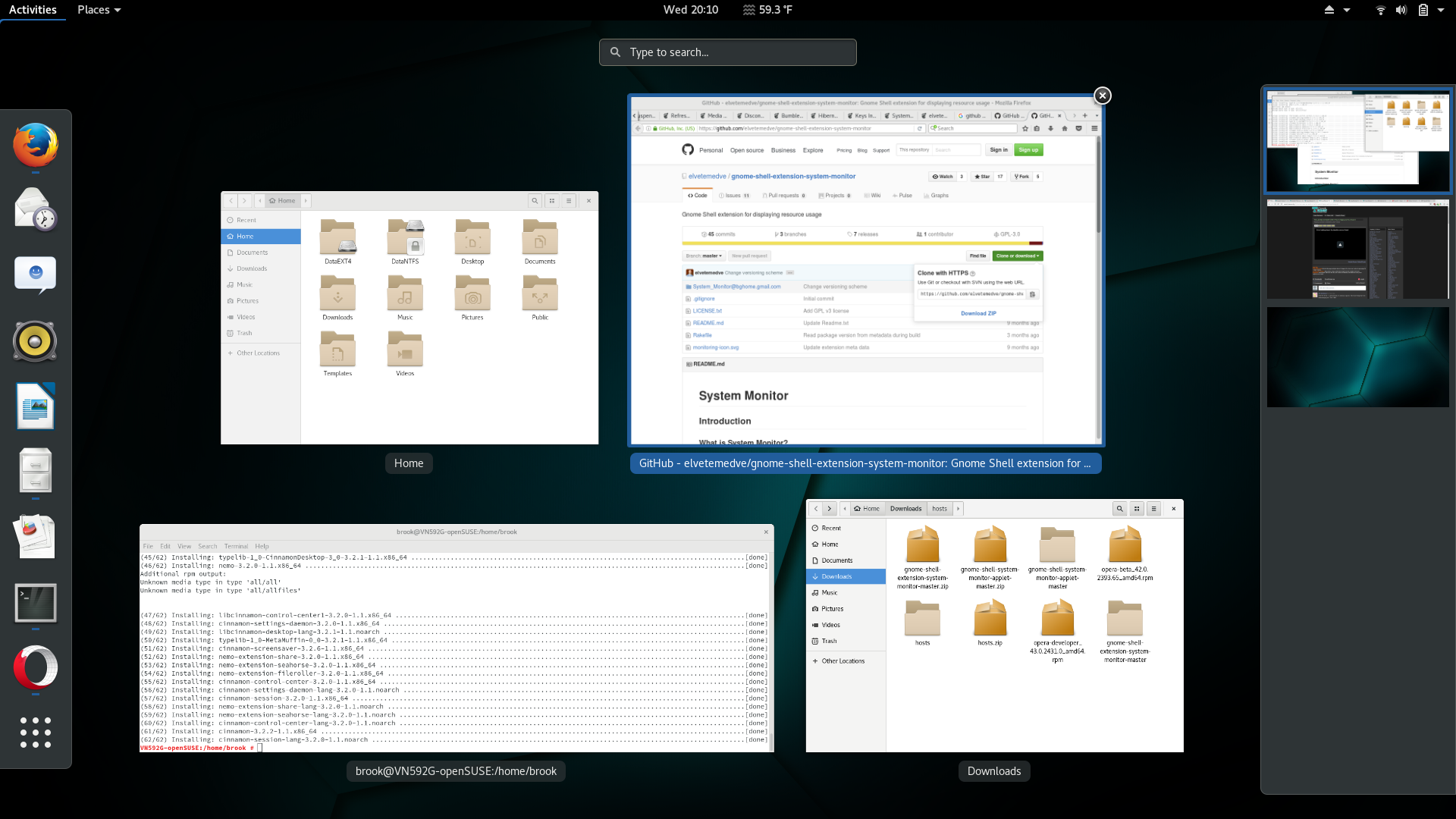Click the Home window caption
The image size is (1456, 819).
click(x=409, y=463)
